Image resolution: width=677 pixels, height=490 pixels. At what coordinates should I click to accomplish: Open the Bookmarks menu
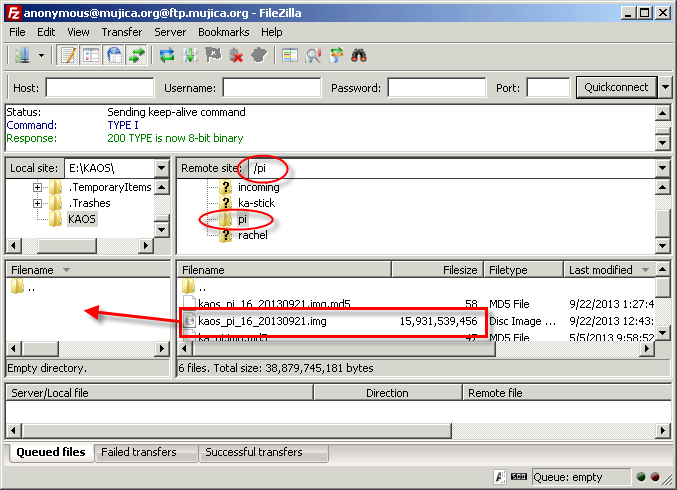pyautogui.click(x=224, y=32)
